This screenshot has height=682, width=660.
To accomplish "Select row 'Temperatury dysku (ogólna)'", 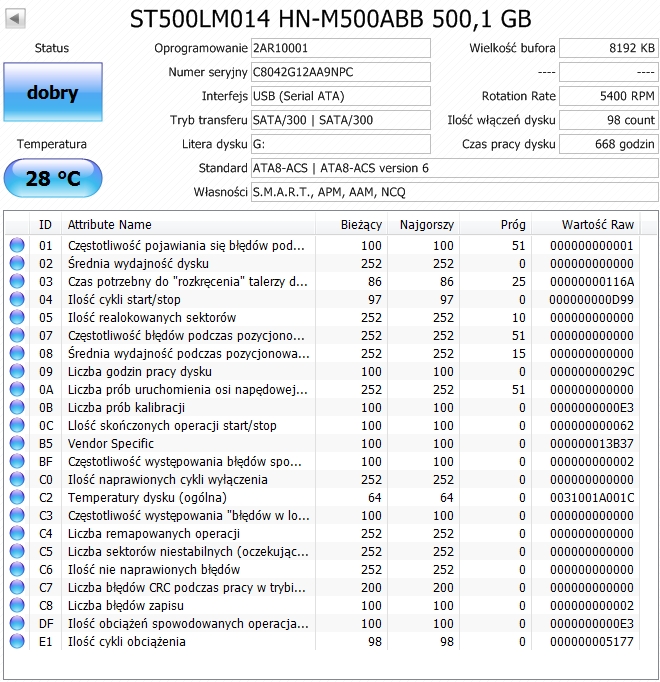I will click(x=322, y=497).
